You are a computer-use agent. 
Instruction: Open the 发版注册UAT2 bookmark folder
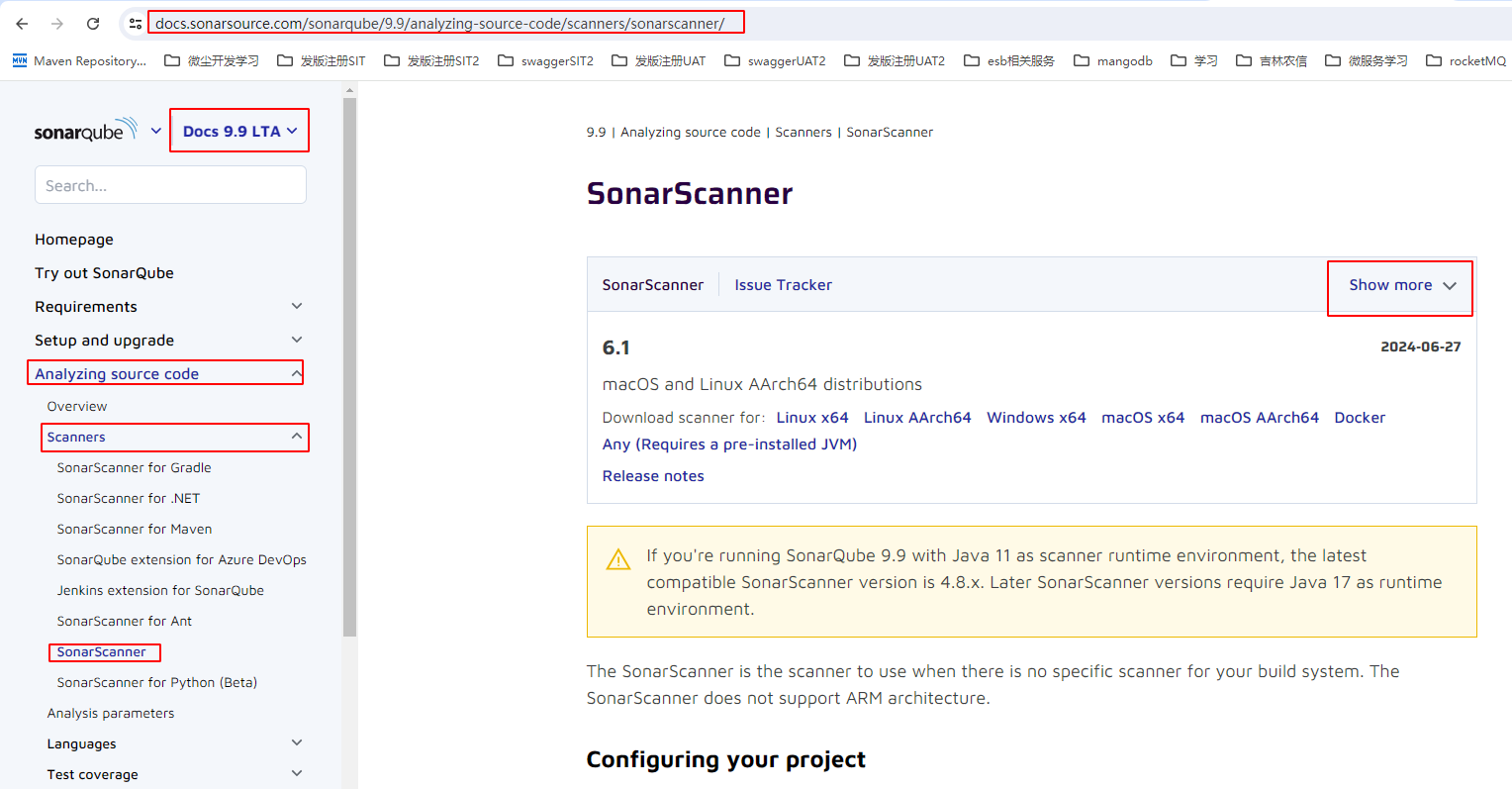coord(895,61)
